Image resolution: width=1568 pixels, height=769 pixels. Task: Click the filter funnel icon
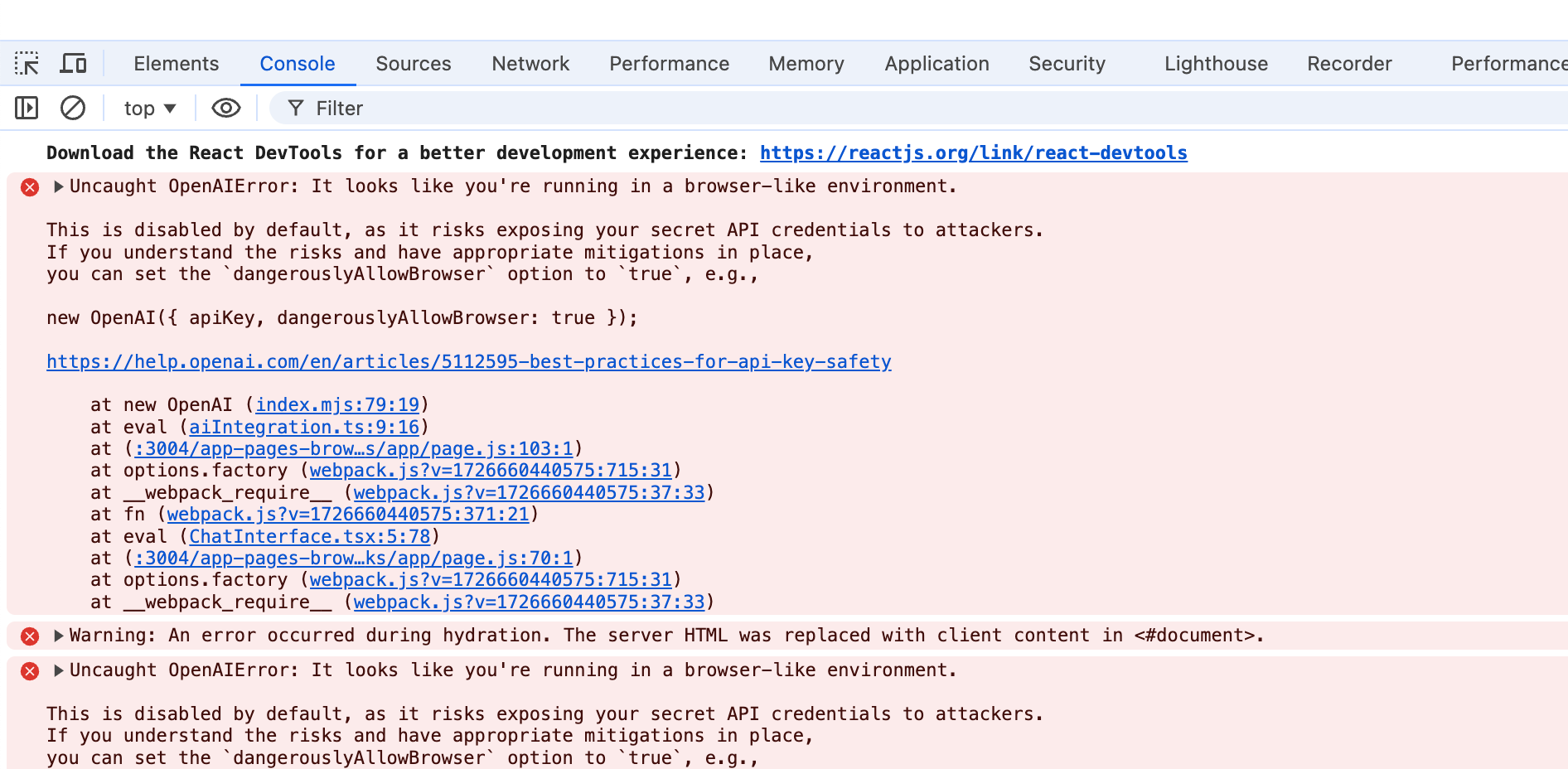(x=296, y=108)
